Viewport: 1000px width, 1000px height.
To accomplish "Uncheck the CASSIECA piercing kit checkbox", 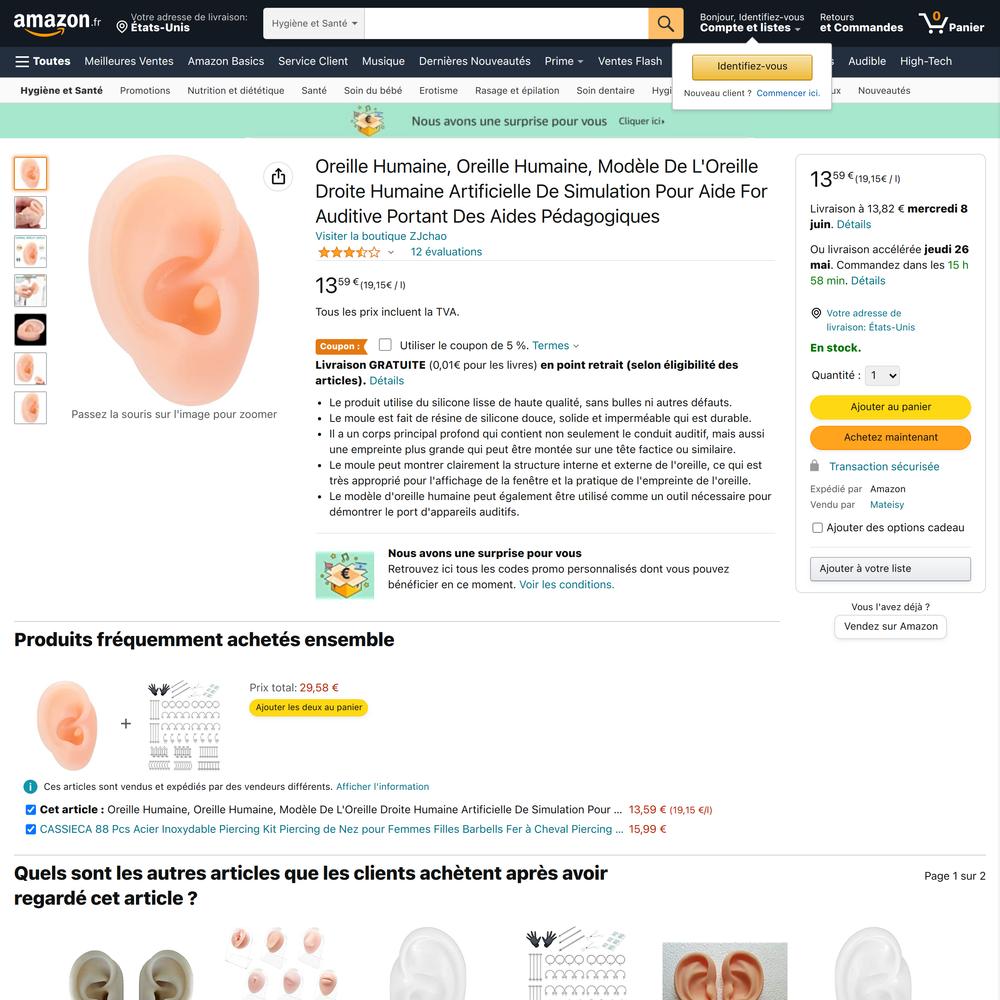I will [x=31, y=829].
